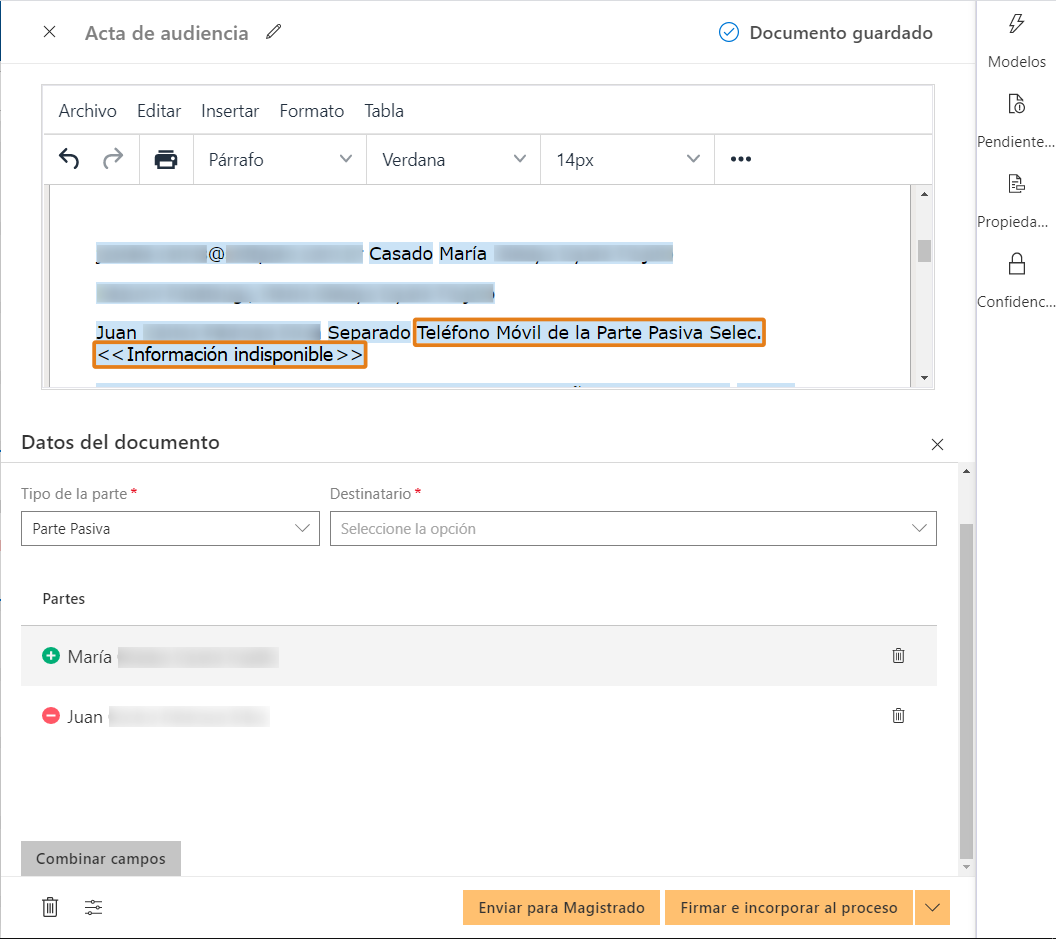Open the Formato menu

[x=312, y=110]
